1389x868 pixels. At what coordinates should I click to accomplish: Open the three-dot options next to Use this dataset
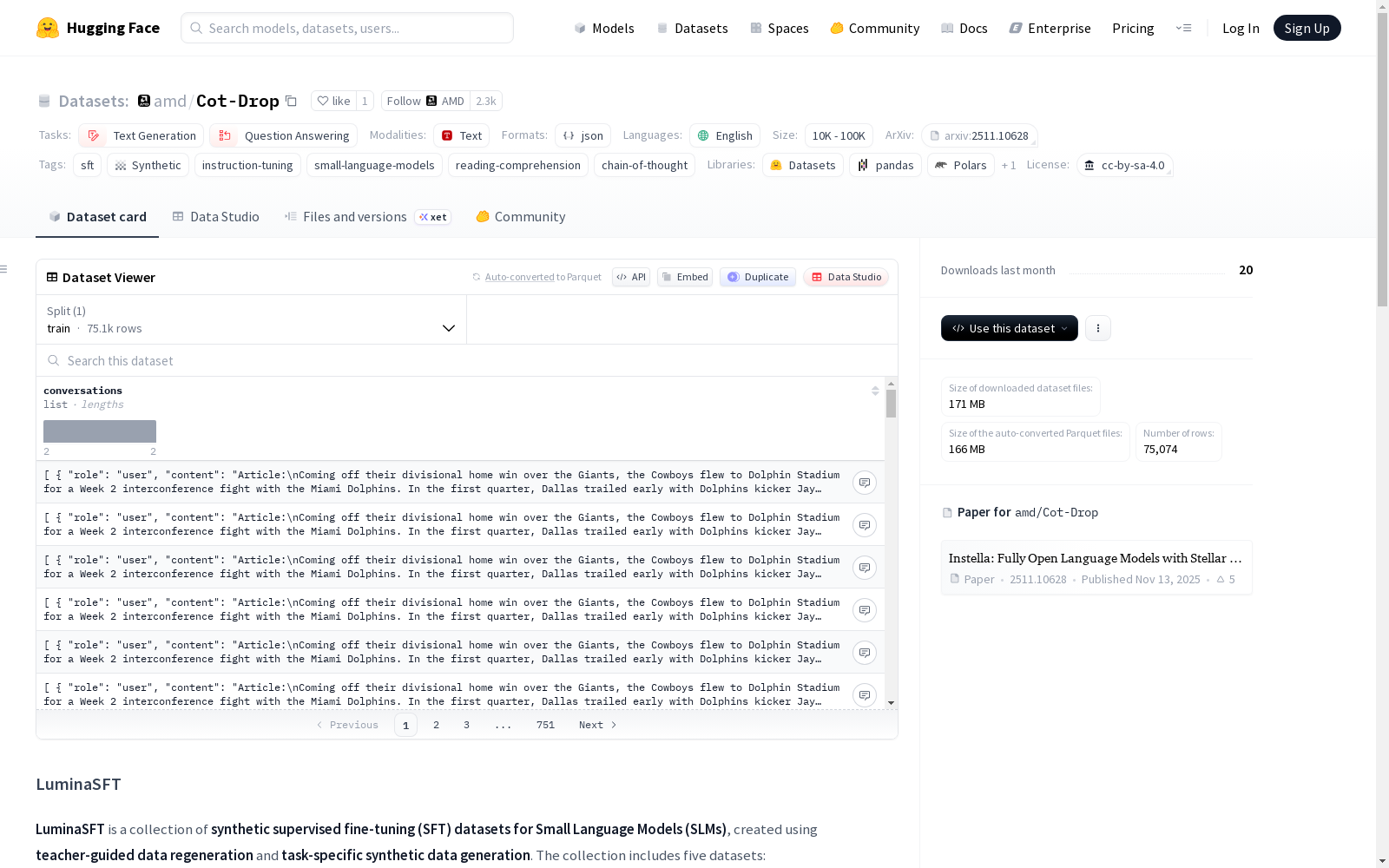pyautogui.click(x=1098, y=328)
